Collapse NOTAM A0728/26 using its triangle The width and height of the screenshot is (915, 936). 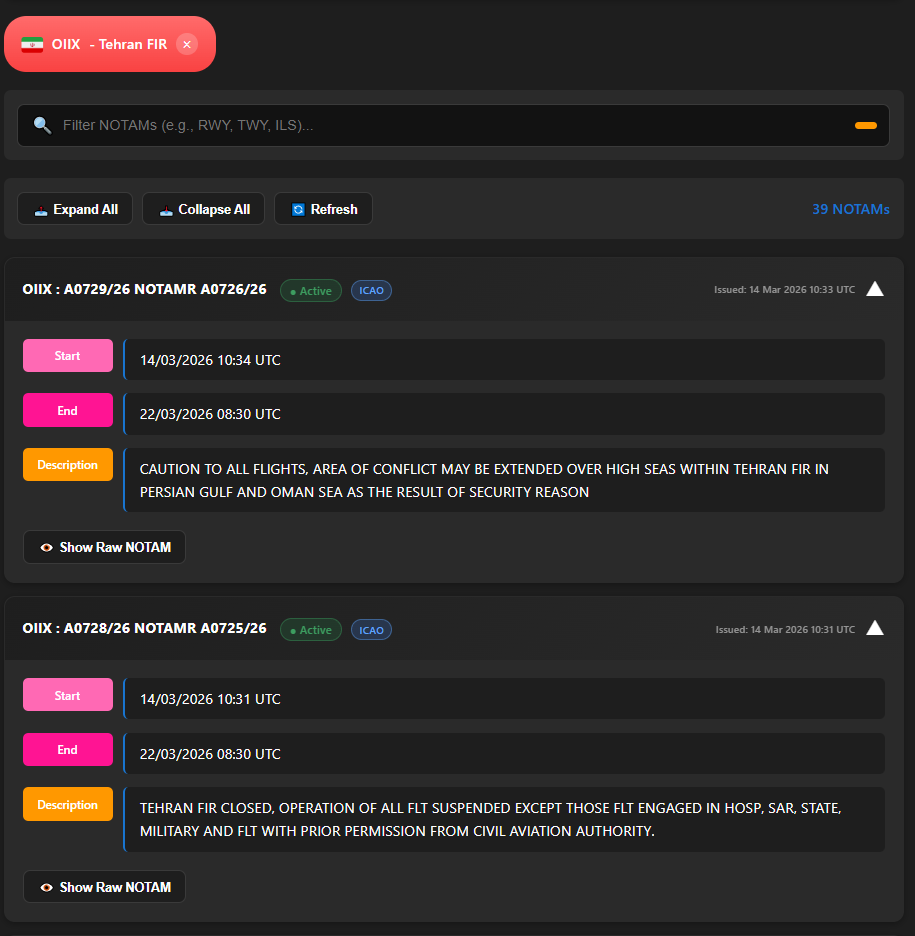pyautogui.click(x=875, y=627)
